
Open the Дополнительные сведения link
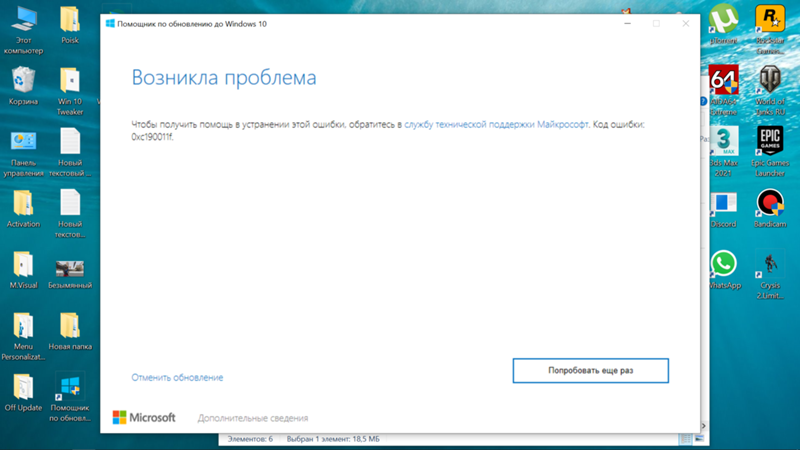tap(253, 418)
